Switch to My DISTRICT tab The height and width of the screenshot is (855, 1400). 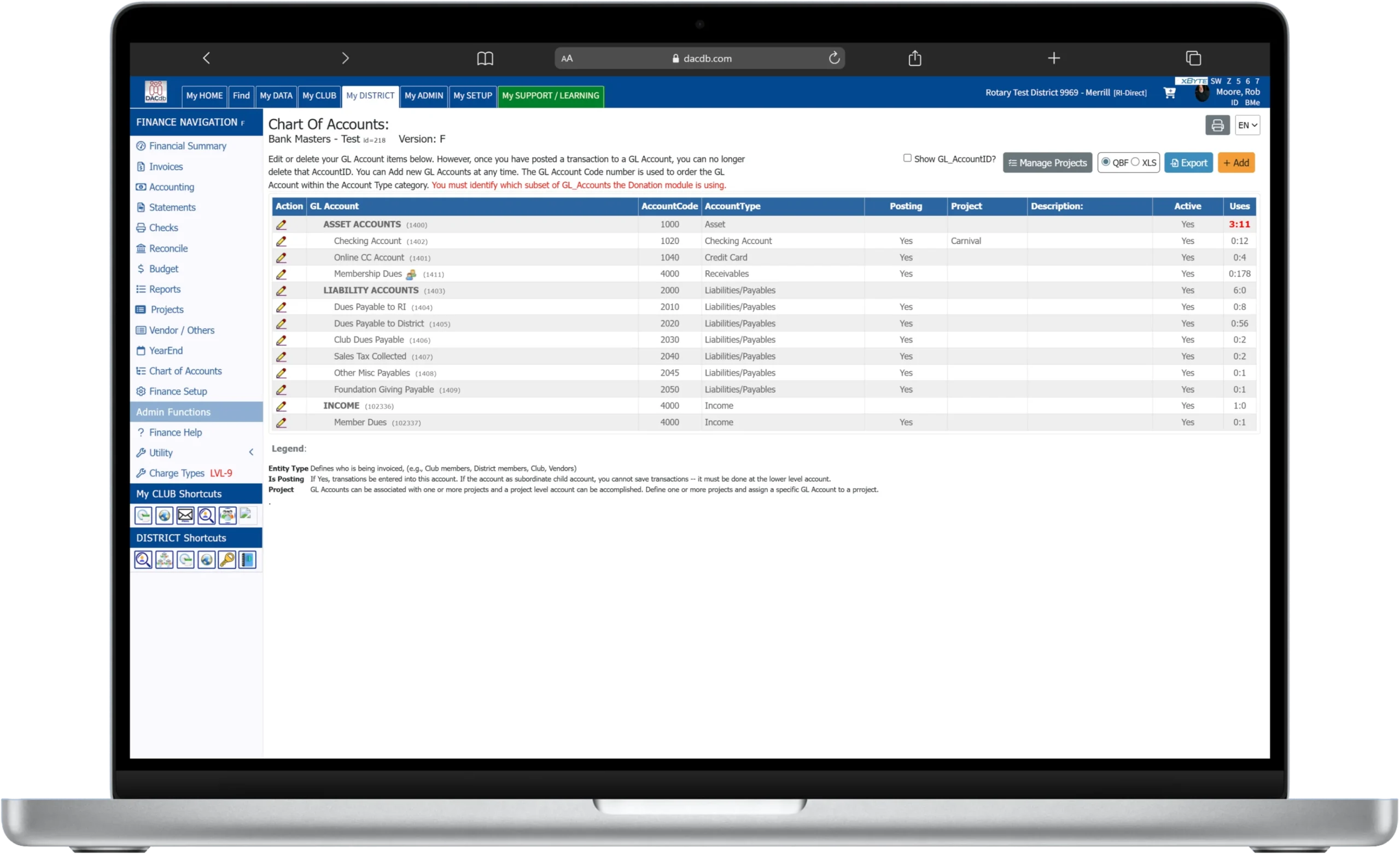(x=370, y=96)
